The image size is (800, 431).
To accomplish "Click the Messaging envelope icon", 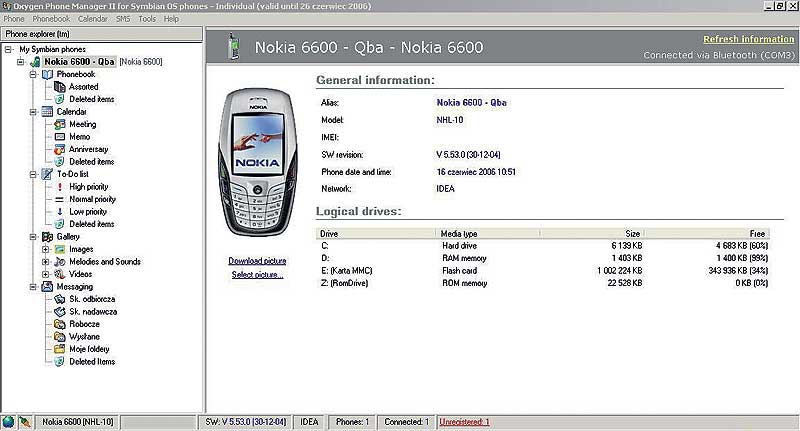I will point(47,287).
